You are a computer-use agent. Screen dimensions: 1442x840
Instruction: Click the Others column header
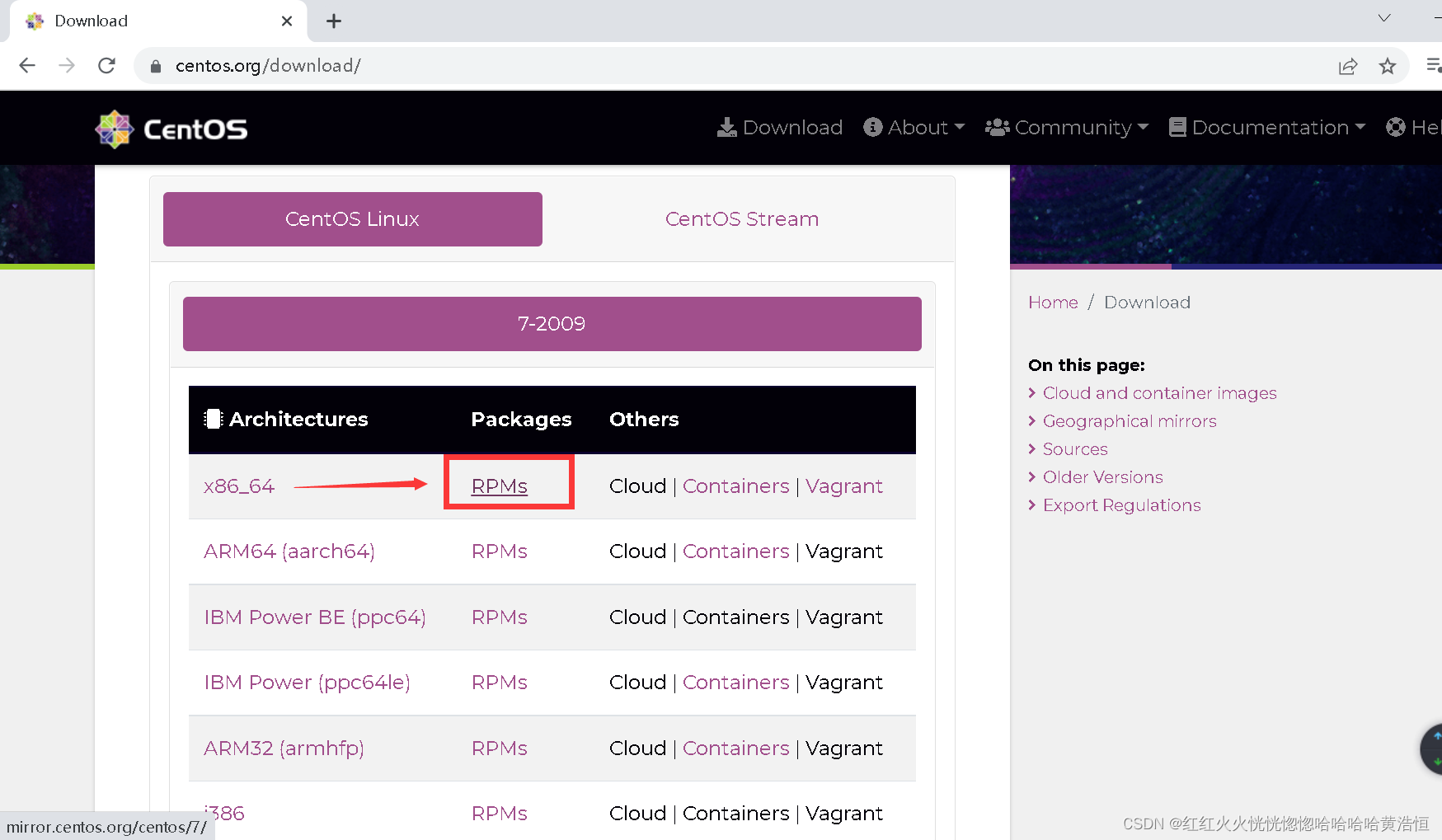coord(644,420)
